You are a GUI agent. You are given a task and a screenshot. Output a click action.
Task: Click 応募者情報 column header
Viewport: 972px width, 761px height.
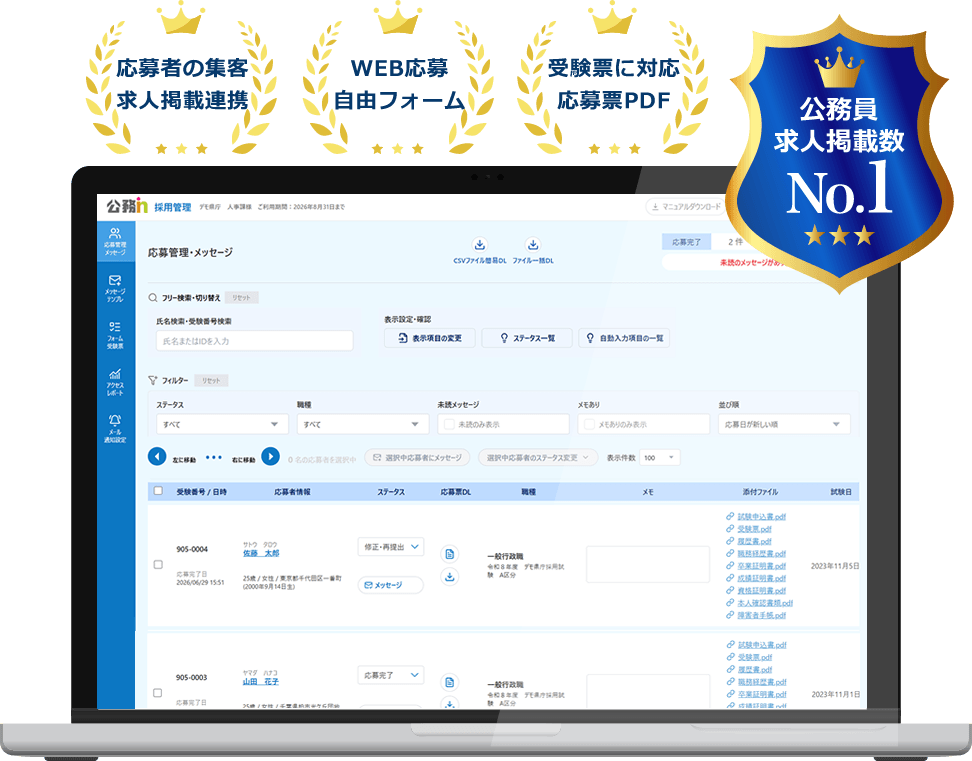click(293, 492)
